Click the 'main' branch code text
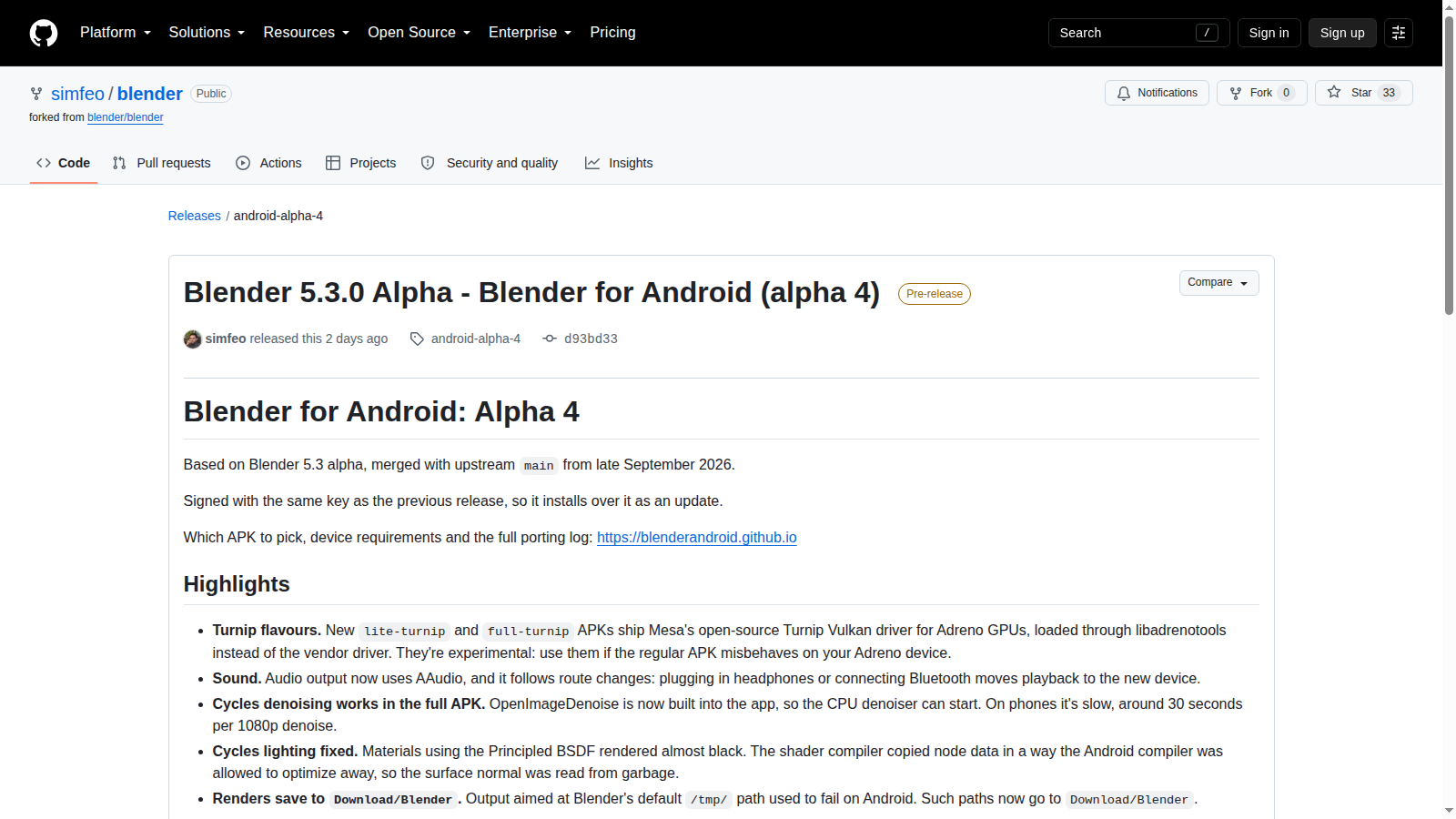This screenshot has width=1456, height=819. [539, 466]
